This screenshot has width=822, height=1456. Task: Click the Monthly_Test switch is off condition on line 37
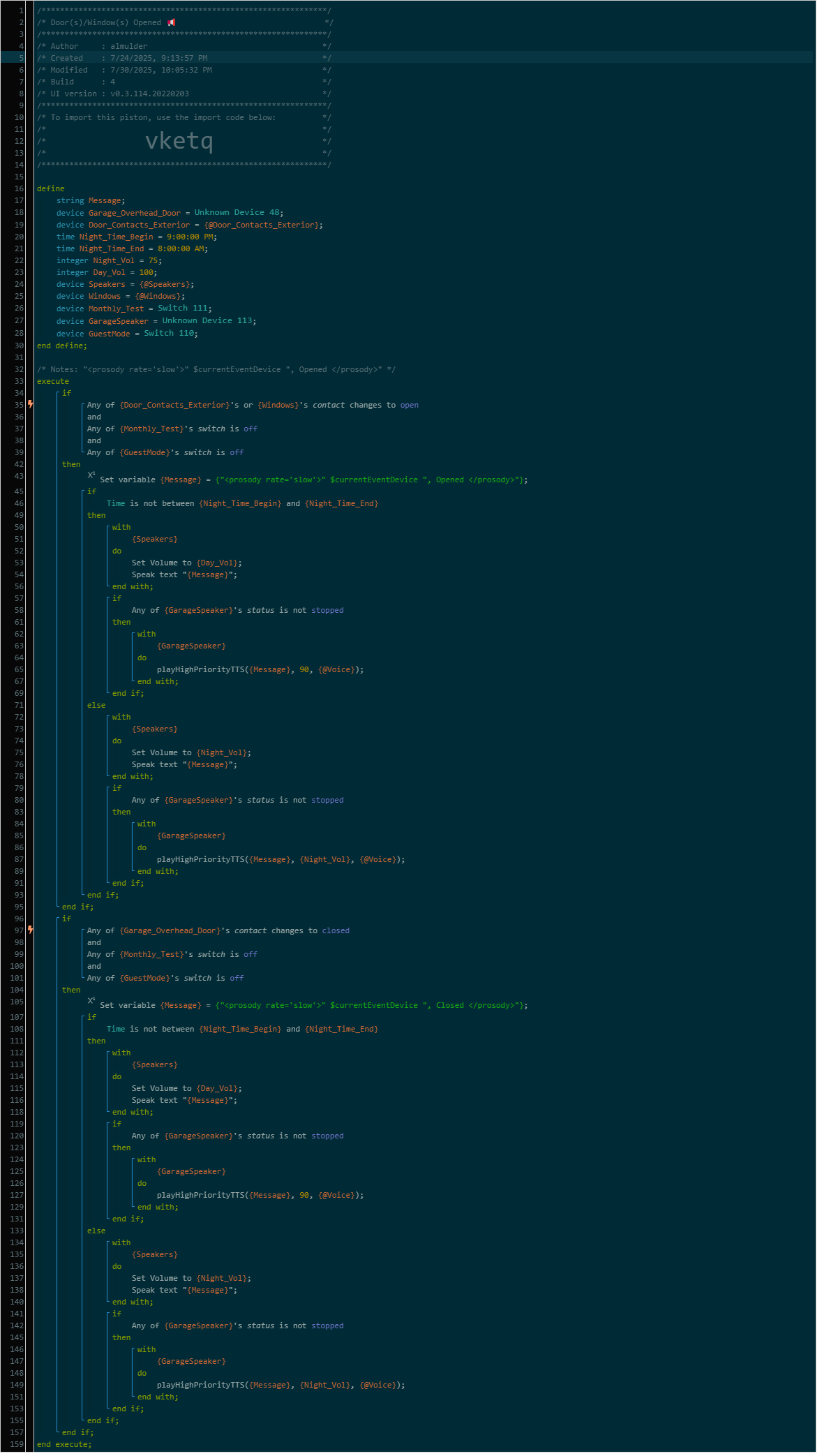pos(172,429)
